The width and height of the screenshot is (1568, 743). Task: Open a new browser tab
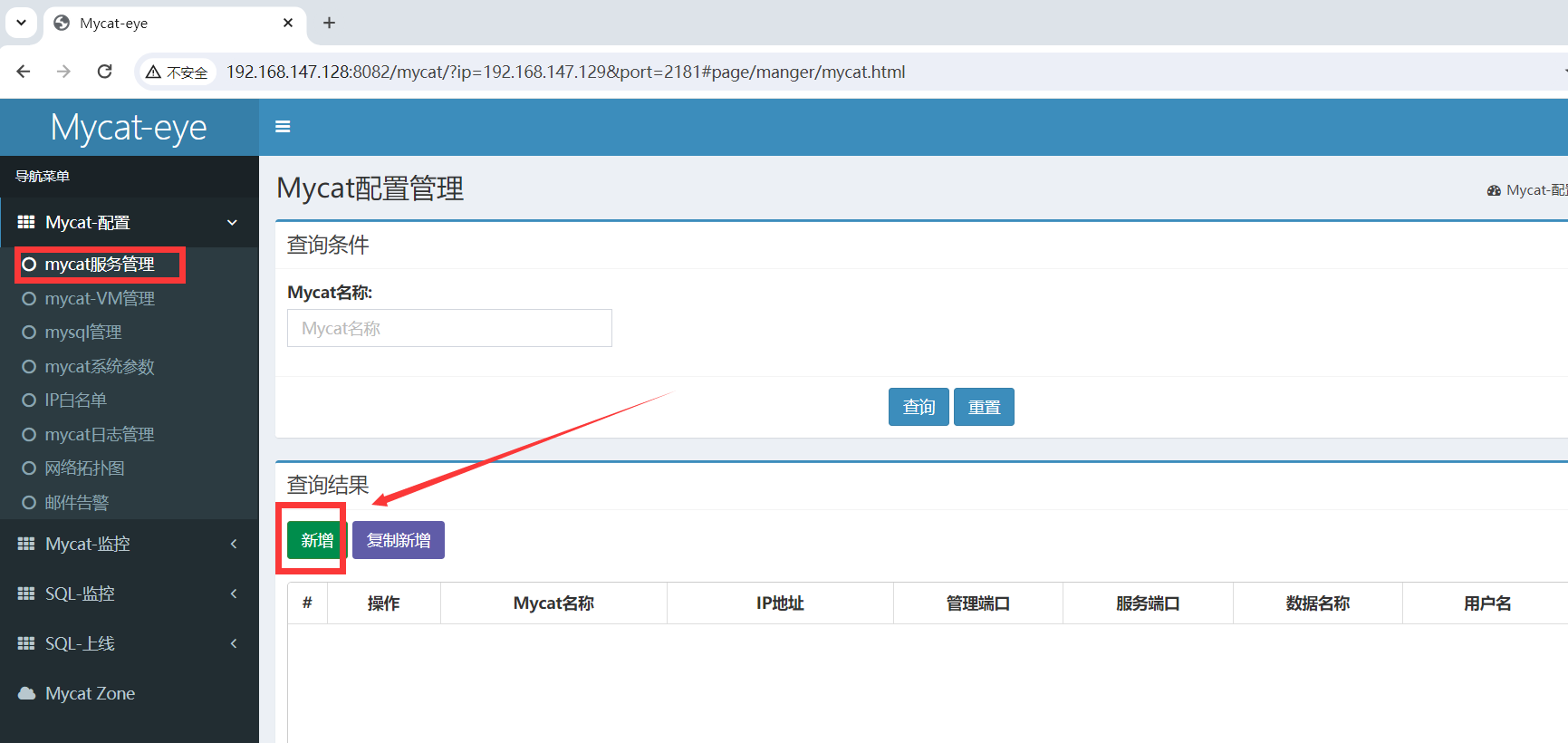click(x=329, y=23)
